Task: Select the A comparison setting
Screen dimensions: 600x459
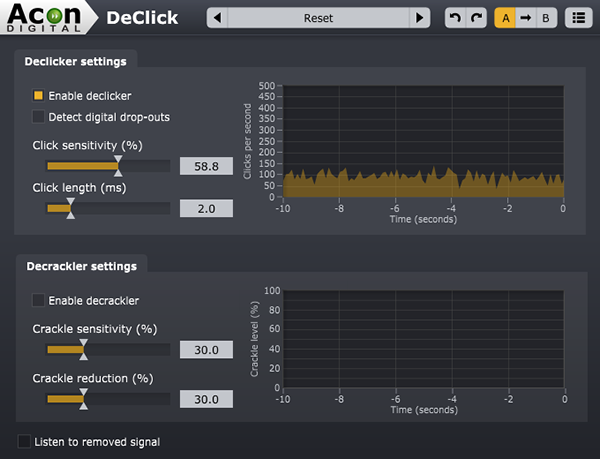Action: (505, 18)
